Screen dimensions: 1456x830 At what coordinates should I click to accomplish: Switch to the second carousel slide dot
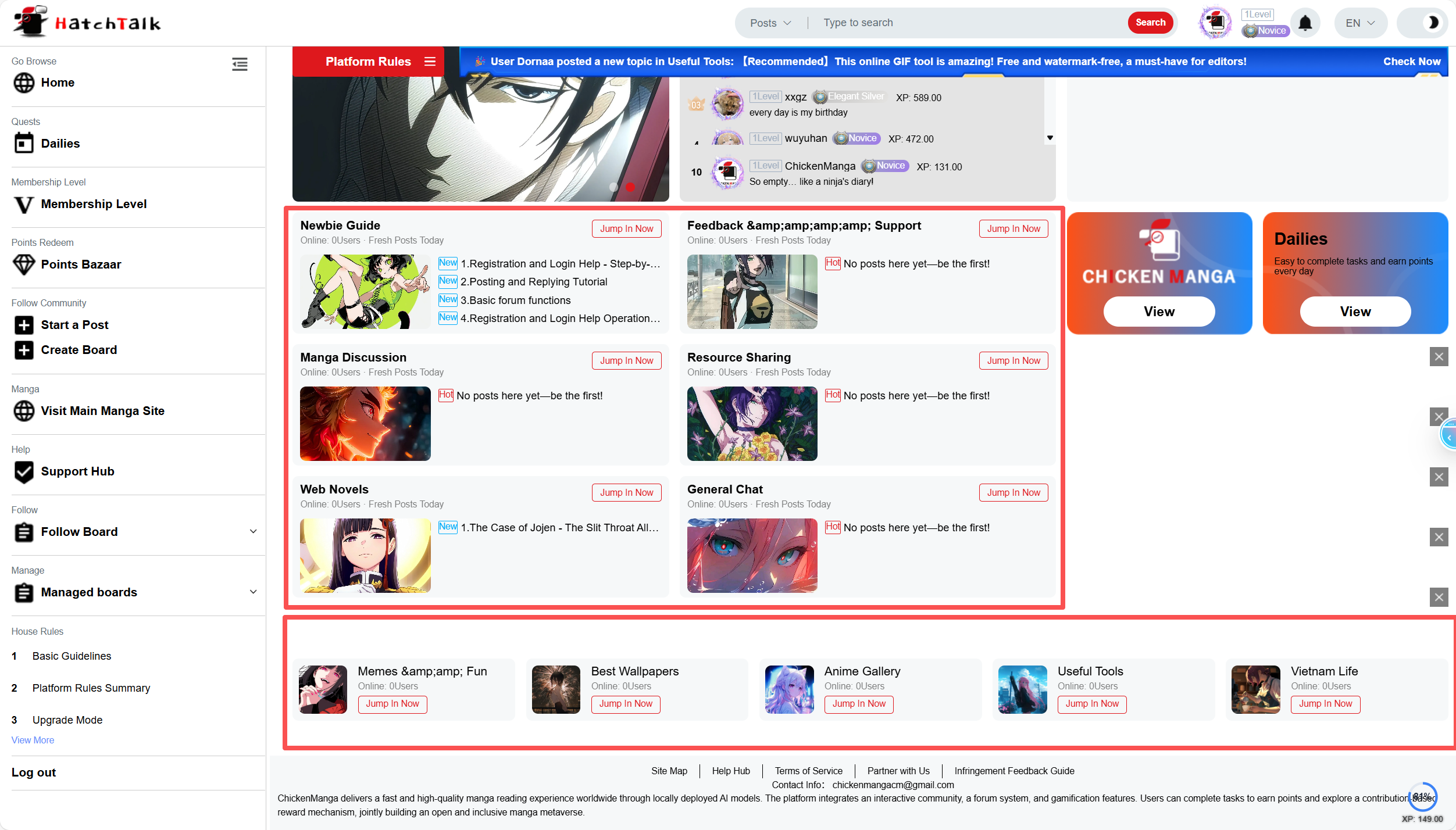[x=630, y=187]
